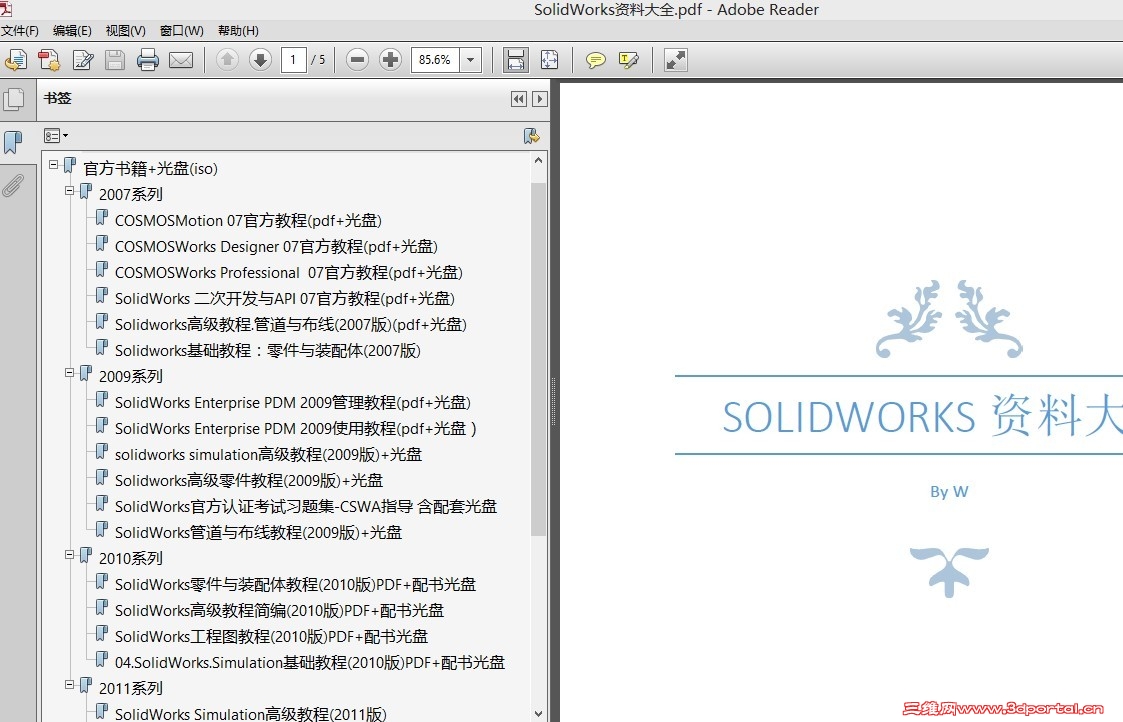Image resolution: width=1123 pixels, height=722 pixels.
Task: Click the Print document icon
Action: pyautogui.click(x=148, y=60)
